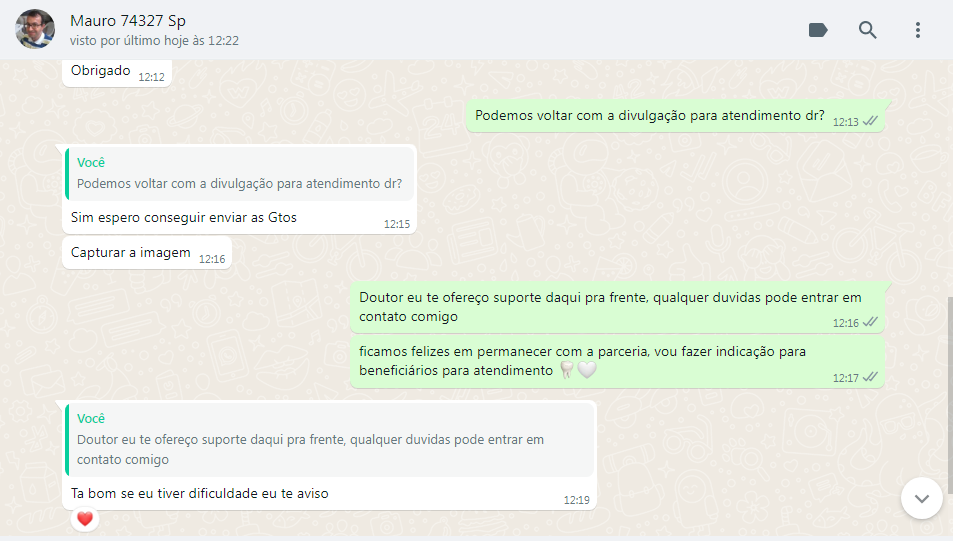Open the three-dot chat menu

click(918, 30)
